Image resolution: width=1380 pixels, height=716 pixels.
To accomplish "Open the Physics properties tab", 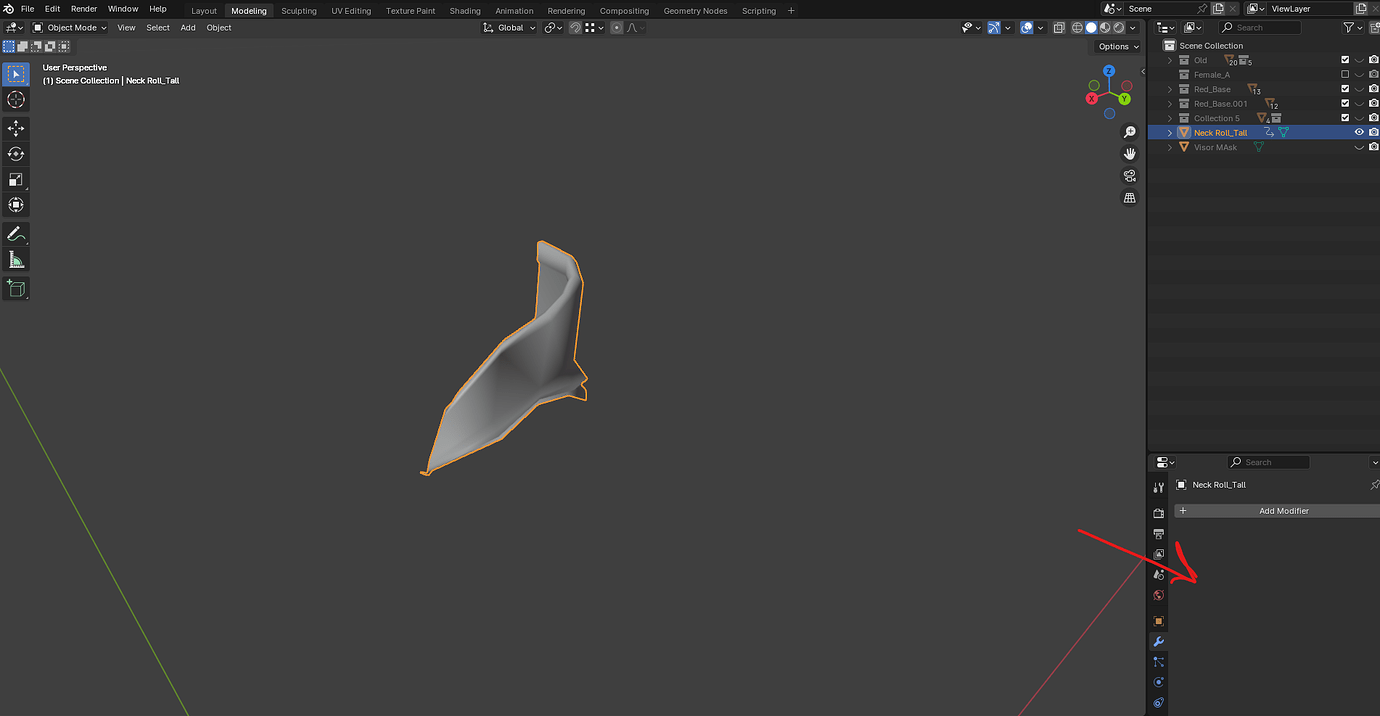I will tap(1158, 683).
